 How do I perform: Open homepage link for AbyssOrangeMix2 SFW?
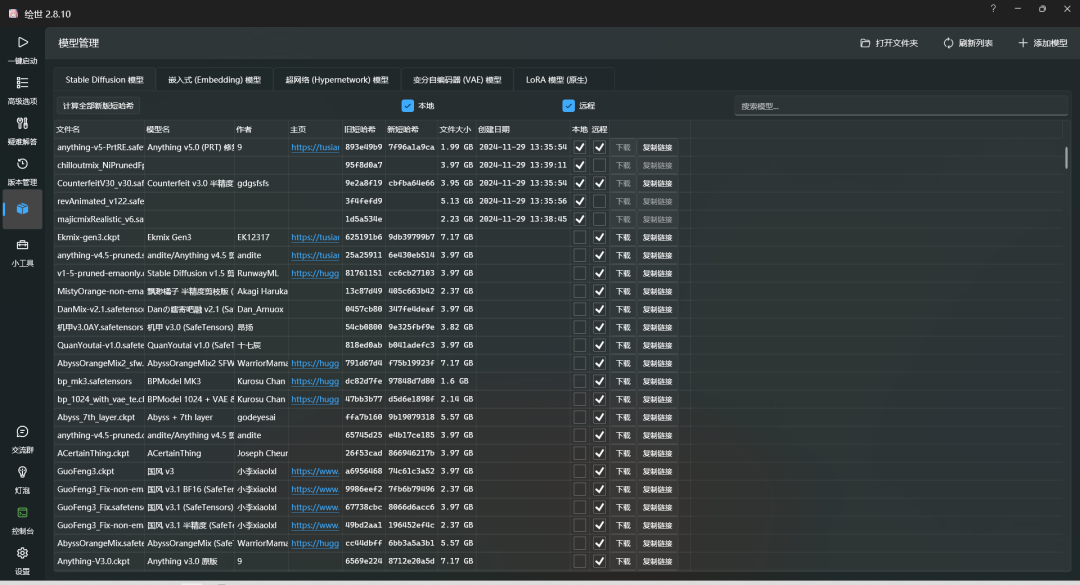coord(315,363)
